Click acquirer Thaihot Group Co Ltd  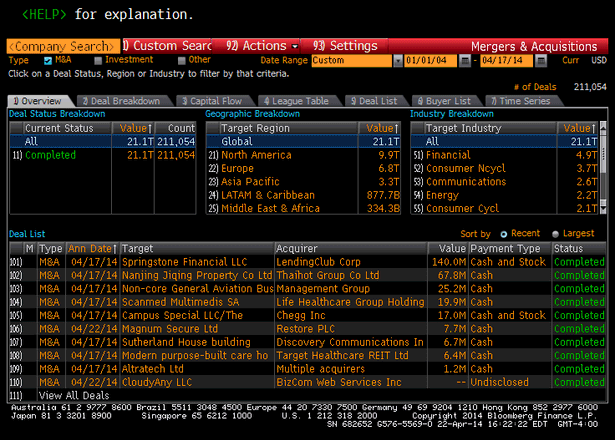click(328, 275)
